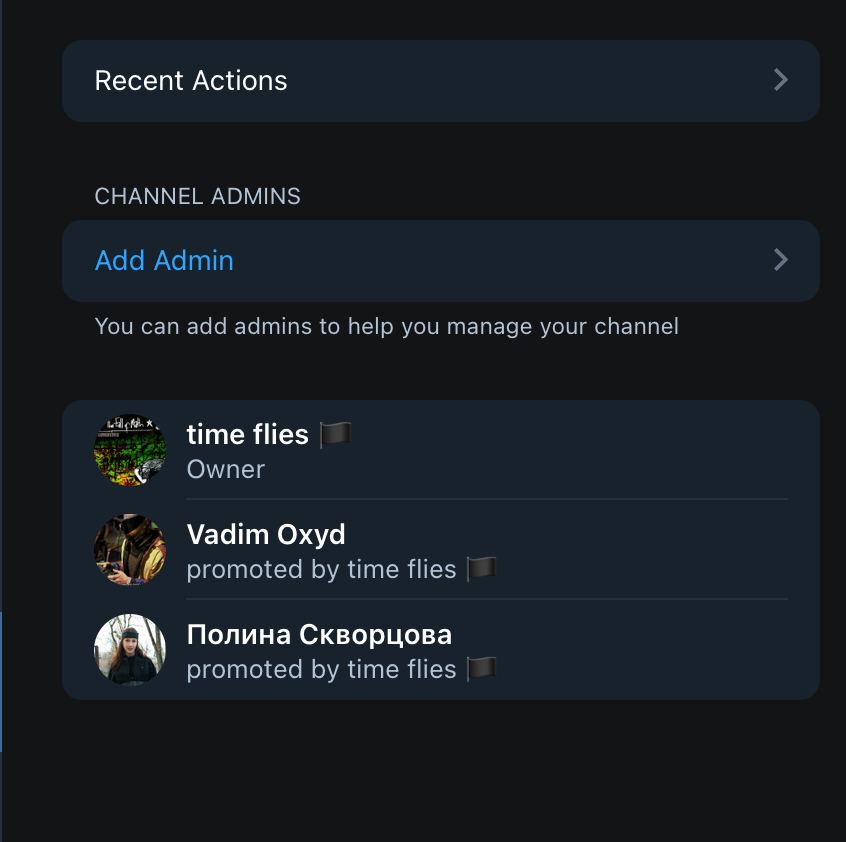Click "promoted by time flies" under Vadim Oxyd
The width and height of the screenshot is (846, 842).
tap(321, 569)
